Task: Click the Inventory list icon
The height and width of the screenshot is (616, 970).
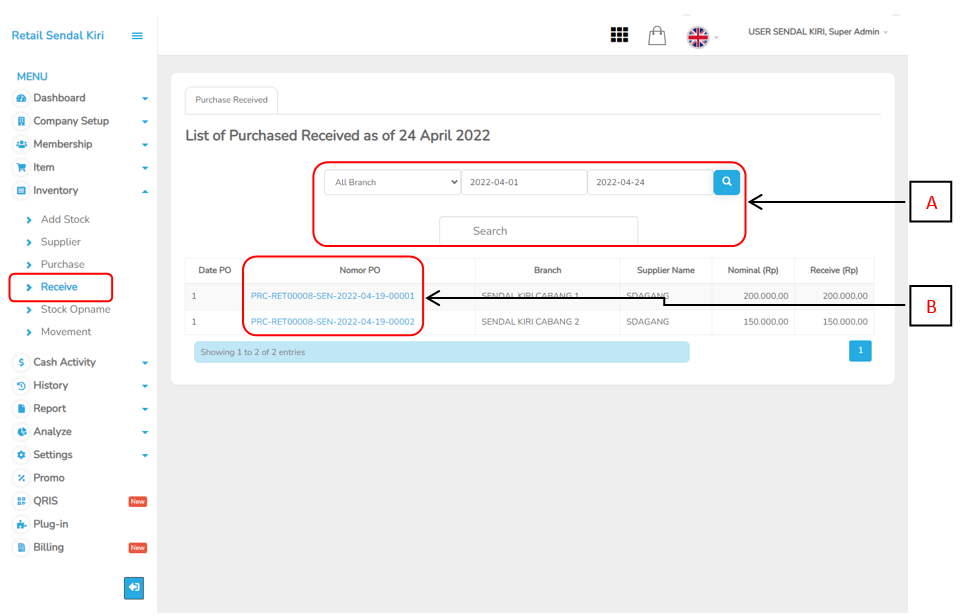Action: pos(22,190)
